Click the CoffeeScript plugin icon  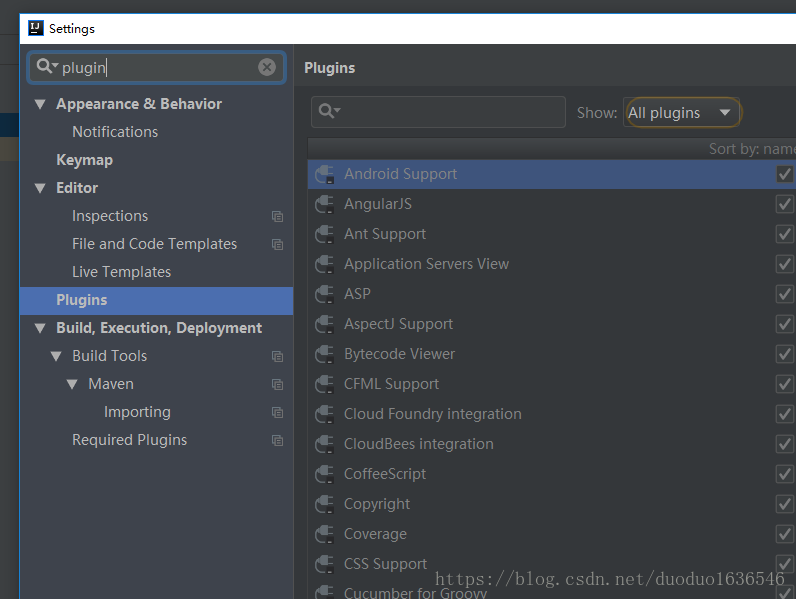[x=324, y=474]
